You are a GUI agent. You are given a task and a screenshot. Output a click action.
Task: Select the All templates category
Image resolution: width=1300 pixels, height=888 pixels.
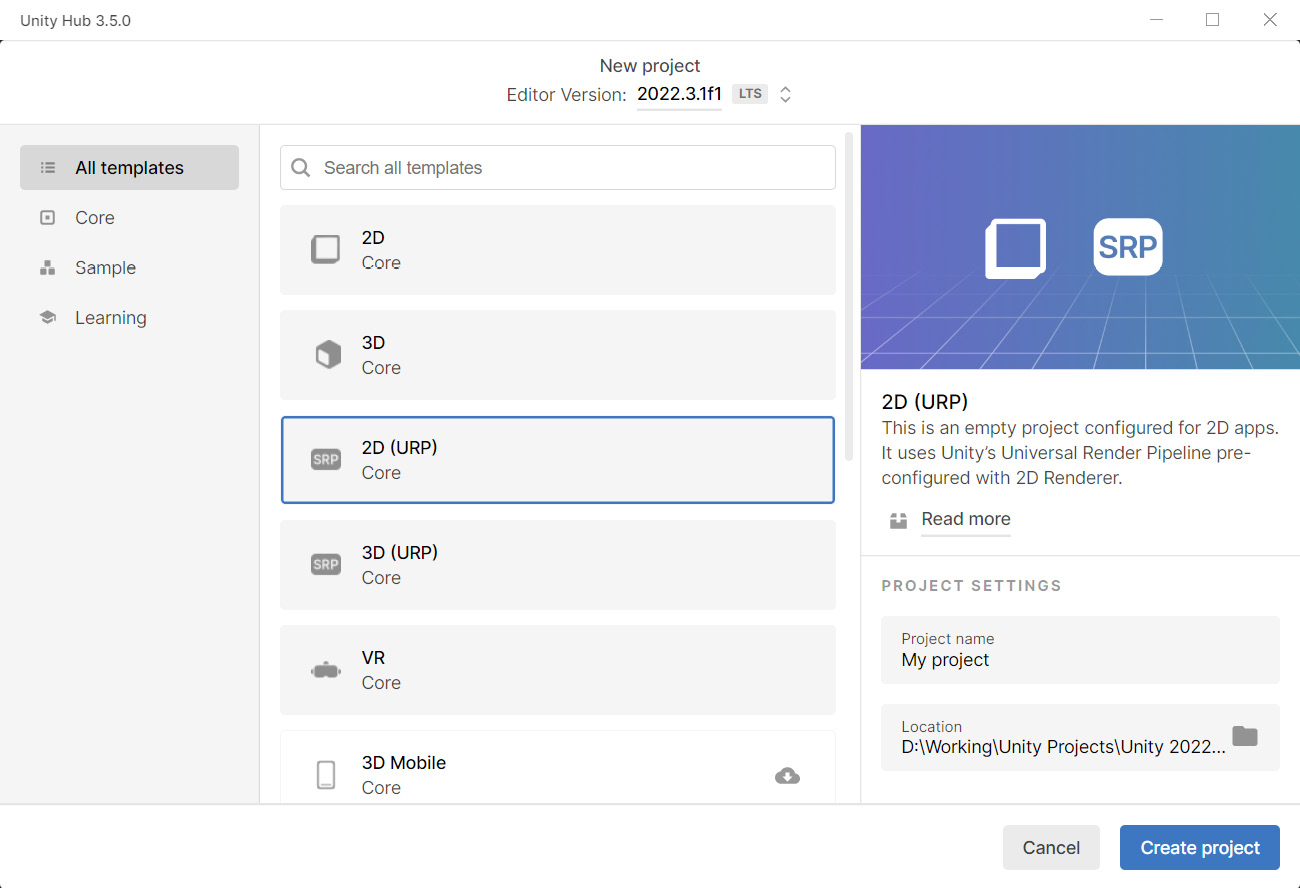click(x=129, y=168)
